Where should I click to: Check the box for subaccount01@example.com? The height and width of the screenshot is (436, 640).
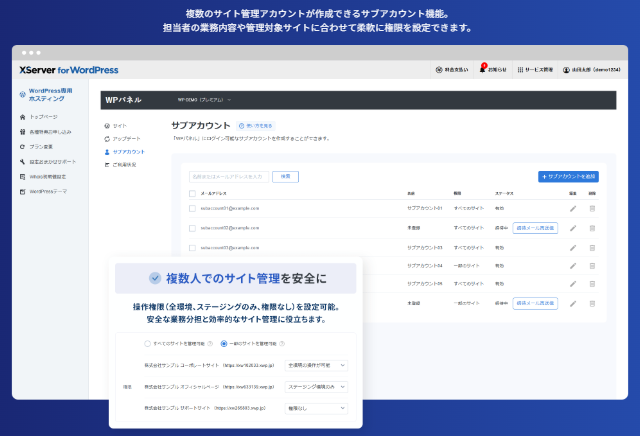pyautogui.click(x=192, y=209)
